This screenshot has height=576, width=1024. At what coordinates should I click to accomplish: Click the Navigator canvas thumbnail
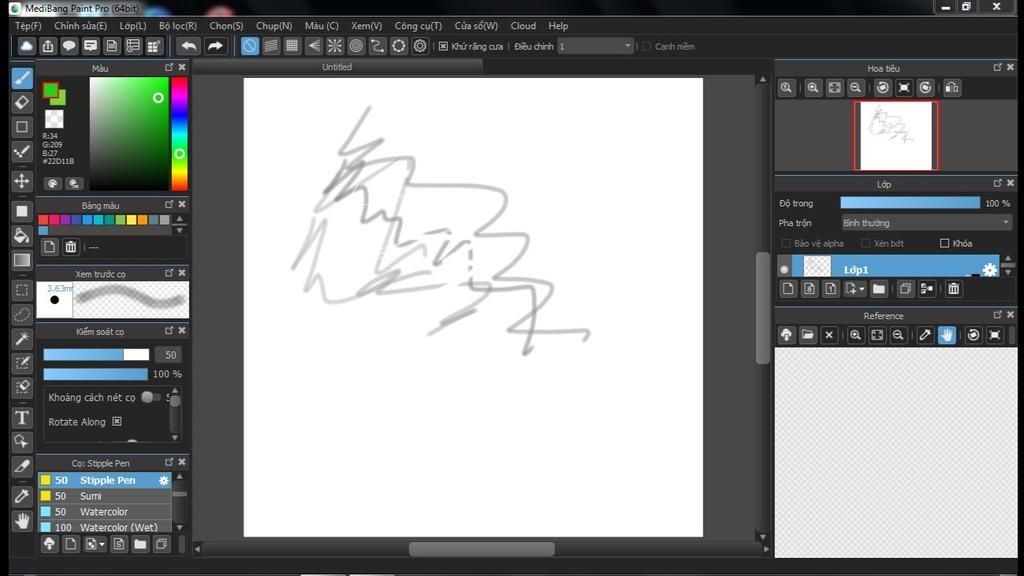coord(896,136)
